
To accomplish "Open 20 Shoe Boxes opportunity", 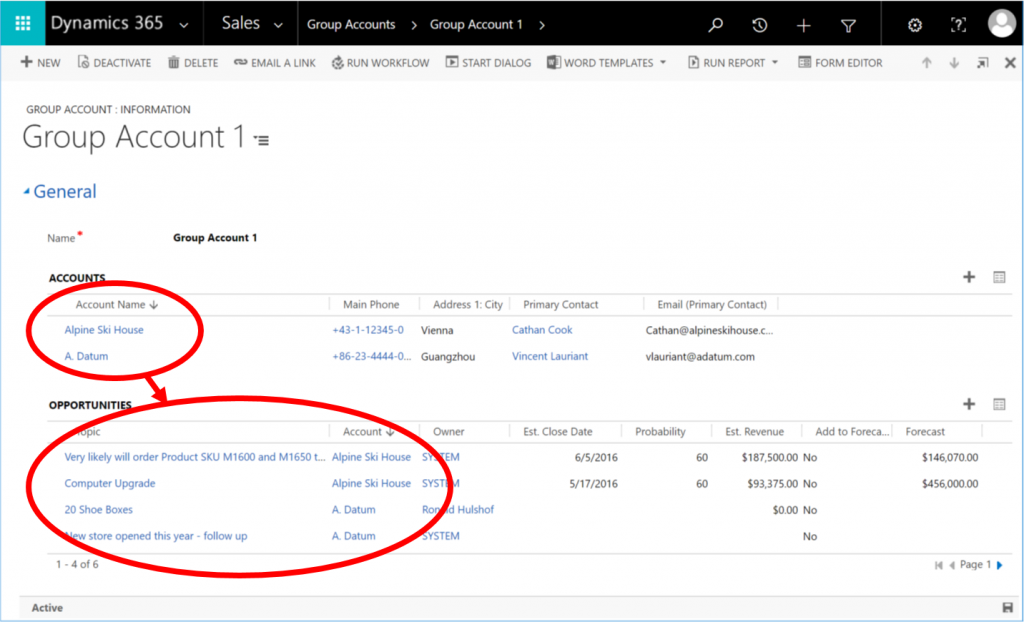I will (x=99, y=510).
